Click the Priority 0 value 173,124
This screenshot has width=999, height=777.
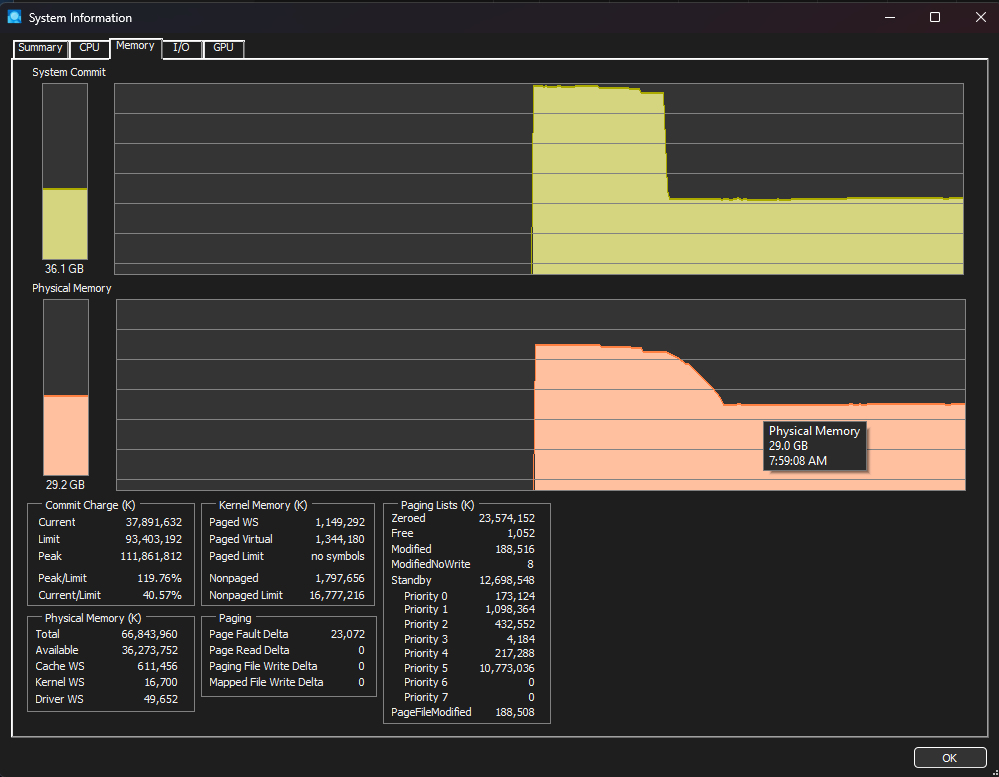515,597
